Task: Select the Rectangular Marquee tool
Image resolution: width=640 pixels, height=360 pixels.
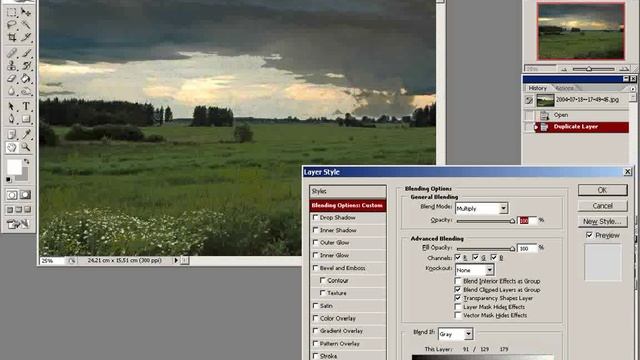Action: [x=12, y=12]
